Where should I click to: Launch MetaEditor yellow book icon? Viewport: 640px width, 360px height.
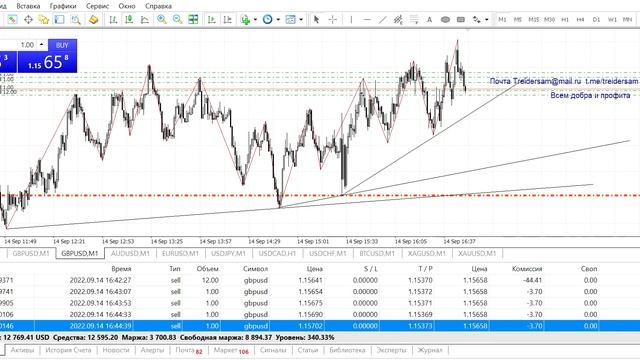(x=93, y=19)
